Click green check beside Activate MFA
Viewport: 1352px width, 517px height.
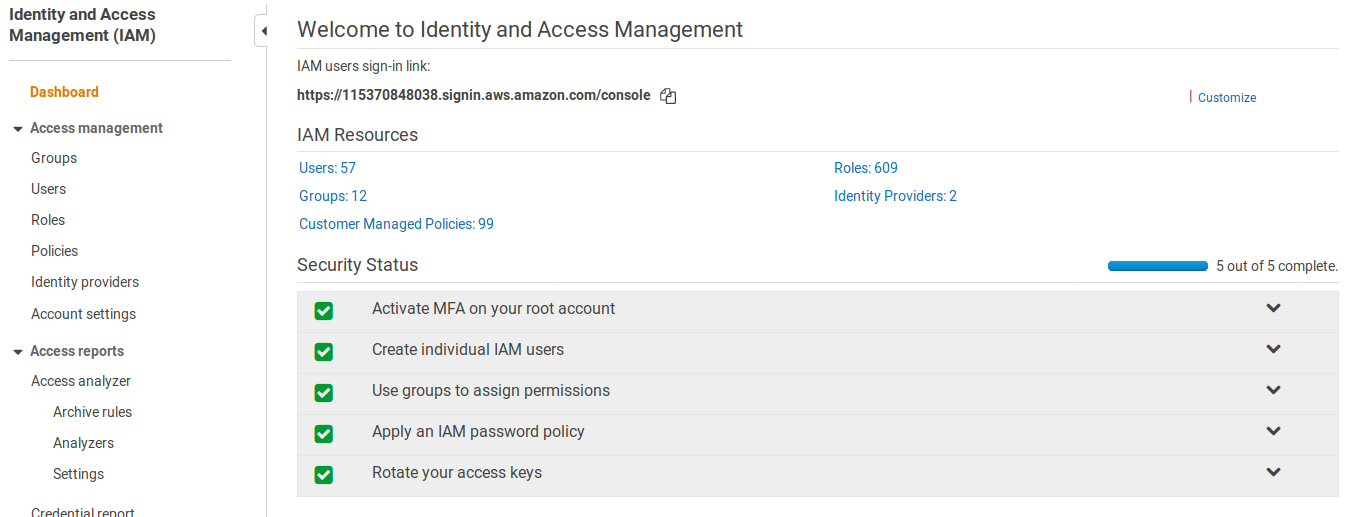[323, 311]
